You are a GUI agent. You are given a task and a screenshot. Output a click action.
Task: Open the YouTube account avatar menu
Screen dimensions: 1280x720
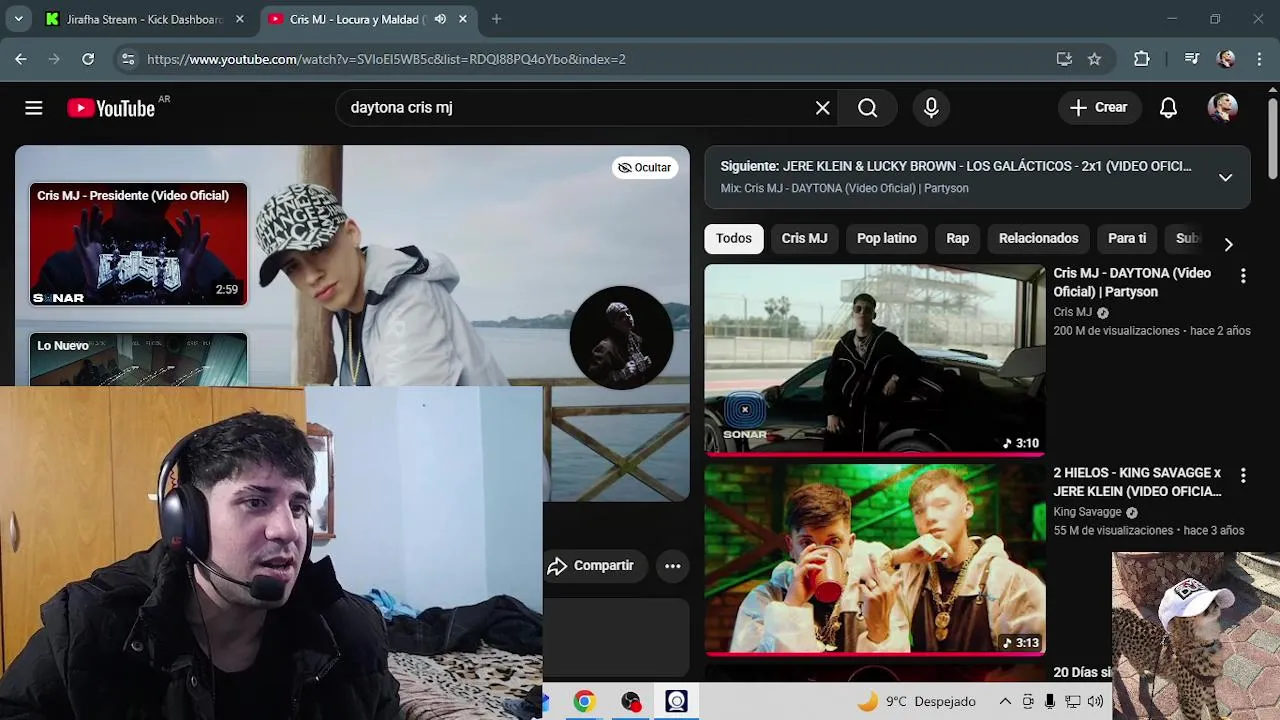pos(1222,108)
